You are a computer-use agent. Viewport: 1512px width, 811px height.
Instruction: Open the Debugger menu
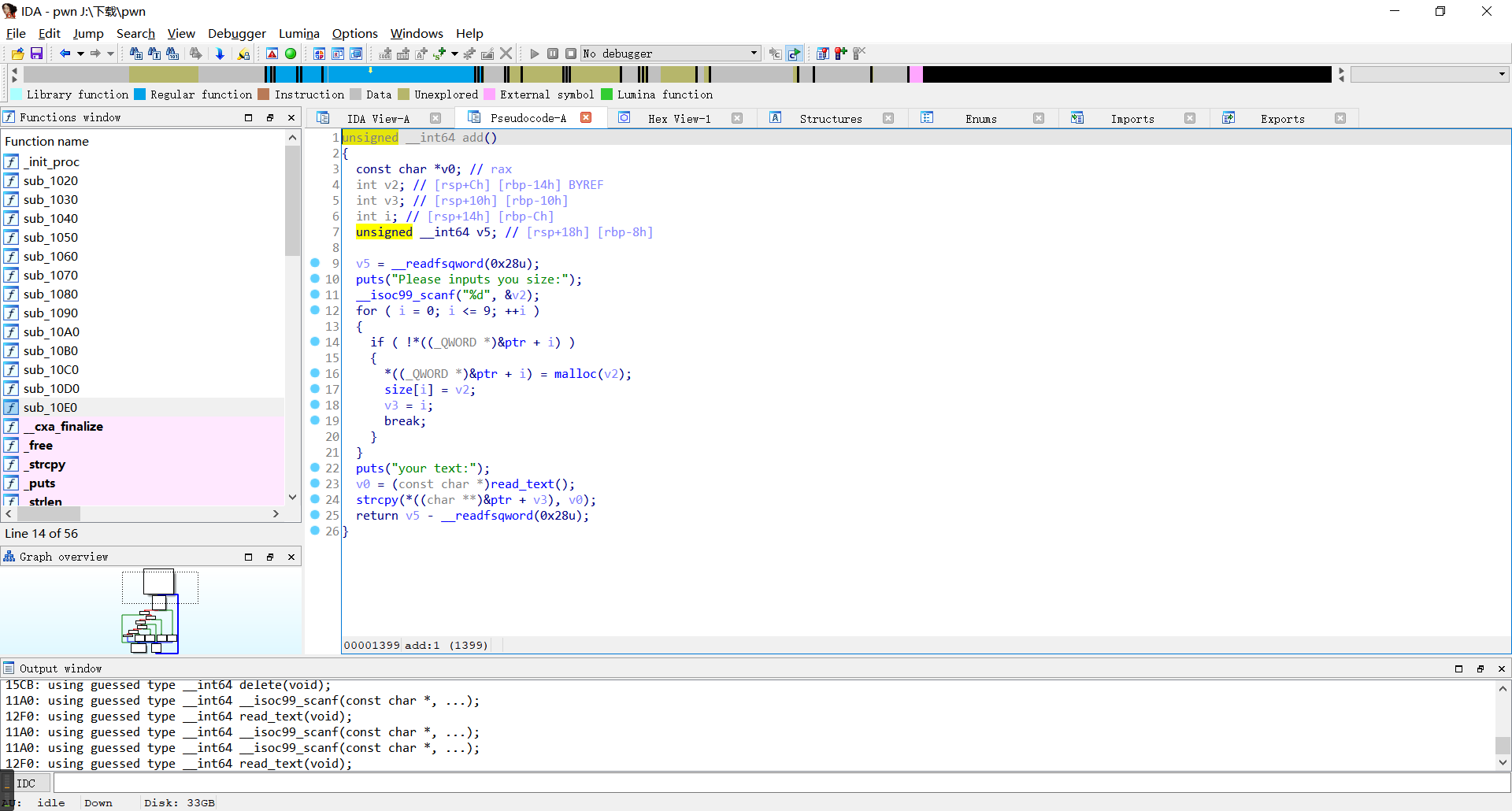tap(236, 33)
